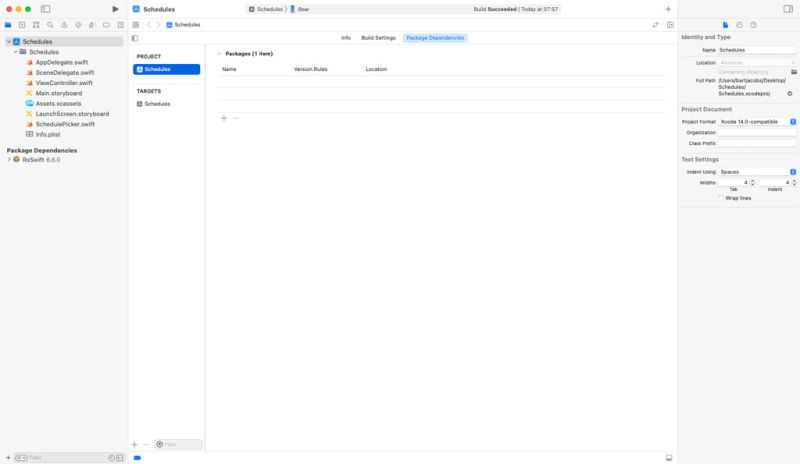Click the Version Rules column header

(310, 69)
